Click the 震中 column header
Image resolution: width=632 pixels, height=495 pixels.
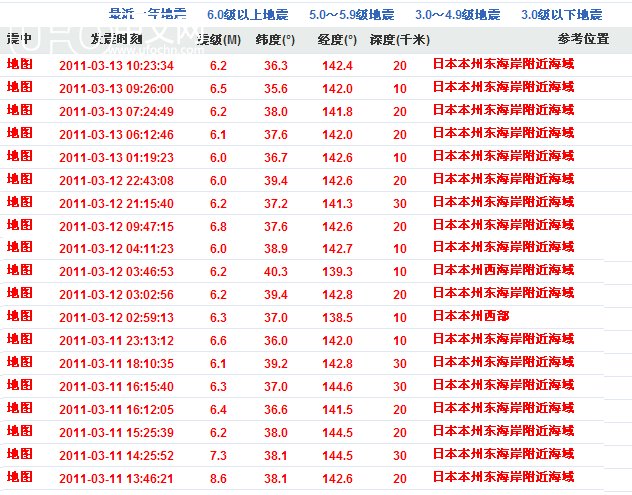[19, 39]
